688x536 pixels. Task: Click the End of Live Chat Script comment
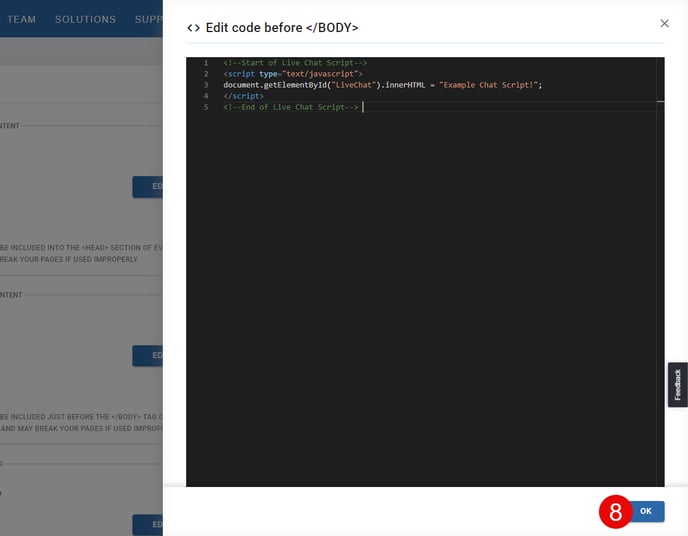[x=290, y=107]
